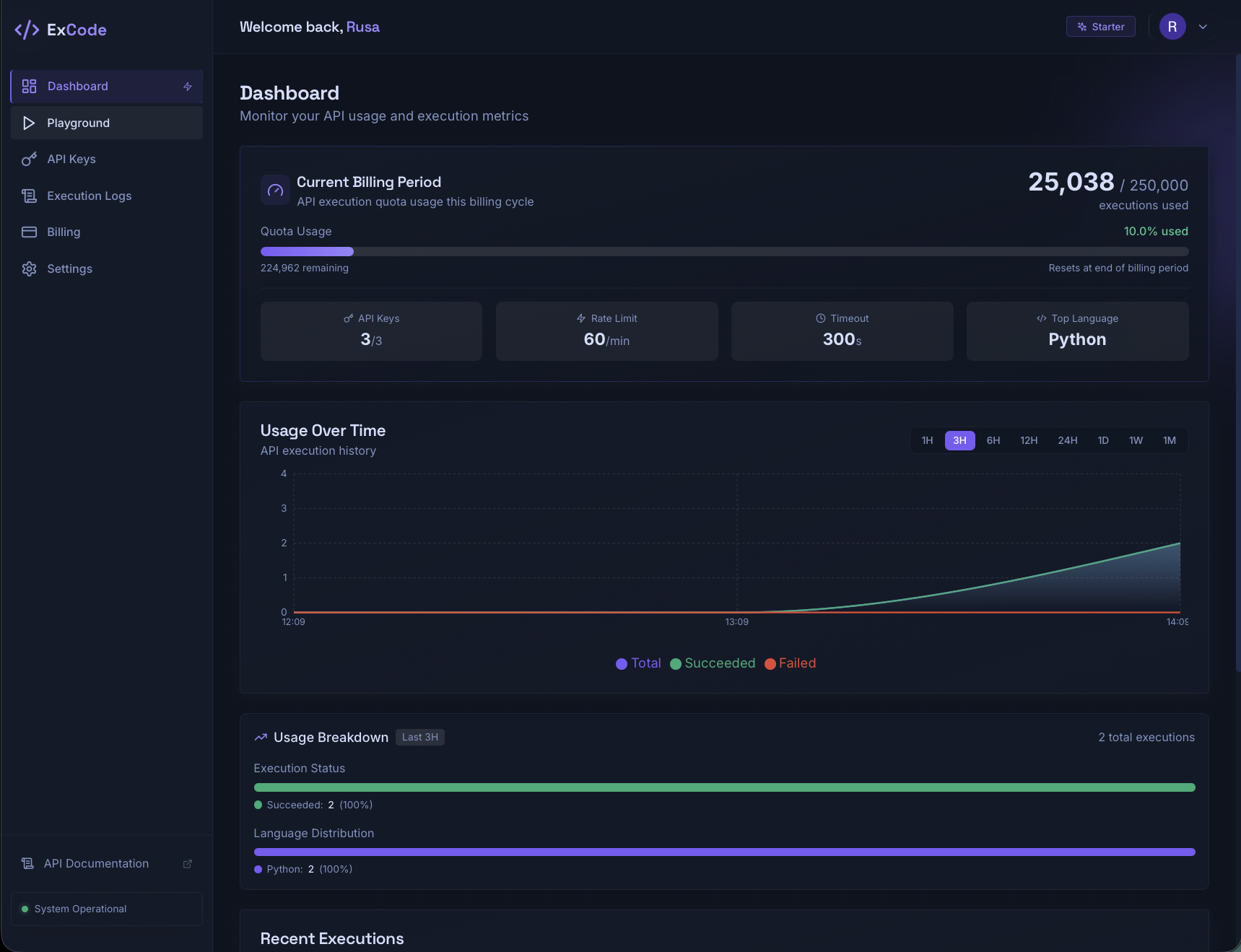Choose the 12H time range
This screenshot has width=1241, height=952.
click(1029, 441)
